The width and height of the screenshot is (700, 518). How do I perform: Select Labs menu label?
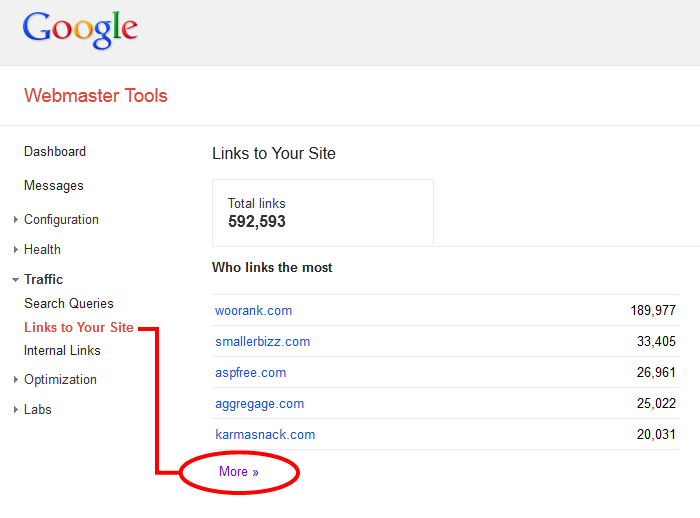click(x=38, y=409)
